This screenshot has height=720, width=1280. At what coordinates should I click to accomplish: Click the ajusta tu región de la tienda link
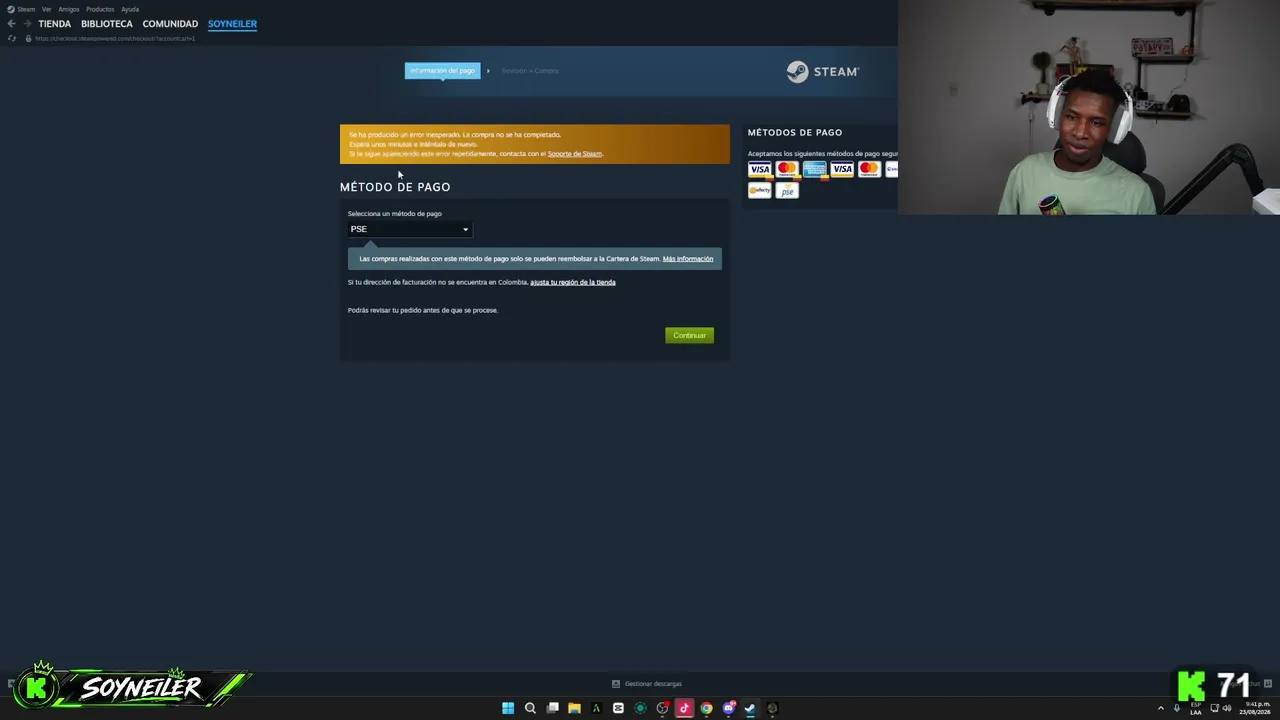pos(573,282)
